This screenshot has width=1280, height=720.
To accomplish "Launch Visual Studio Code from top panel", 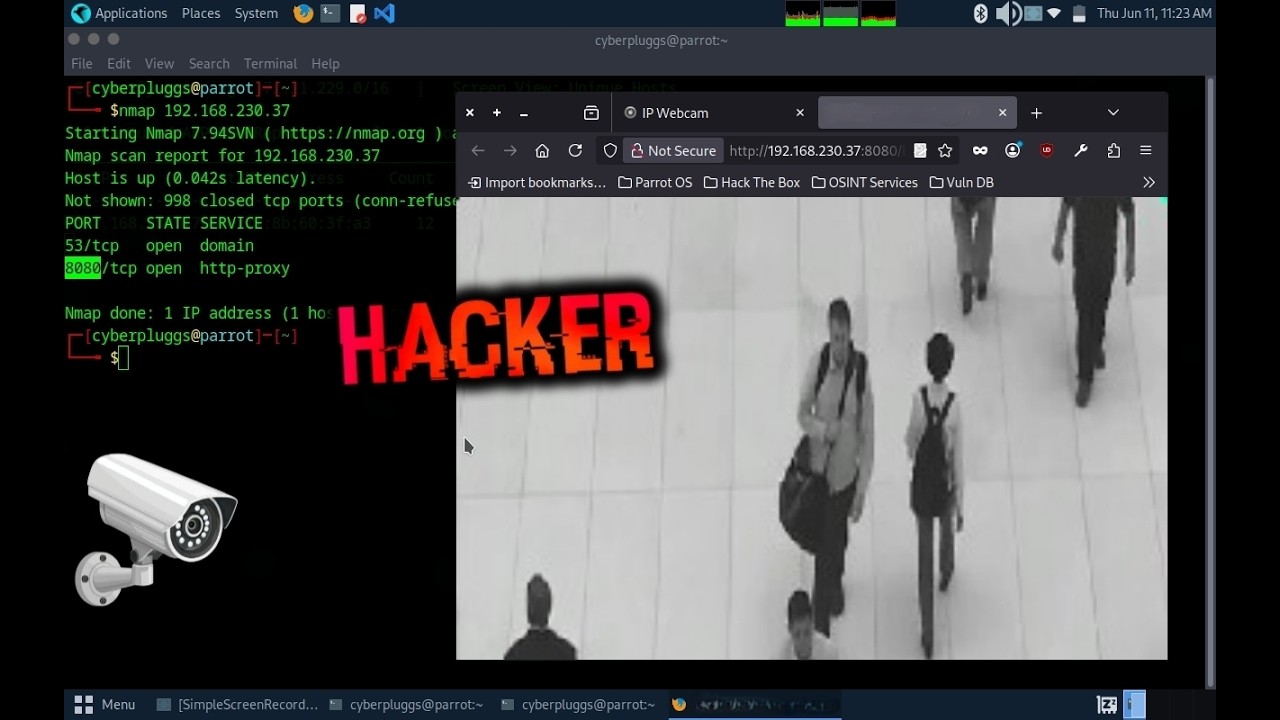I will pos(384,13).
